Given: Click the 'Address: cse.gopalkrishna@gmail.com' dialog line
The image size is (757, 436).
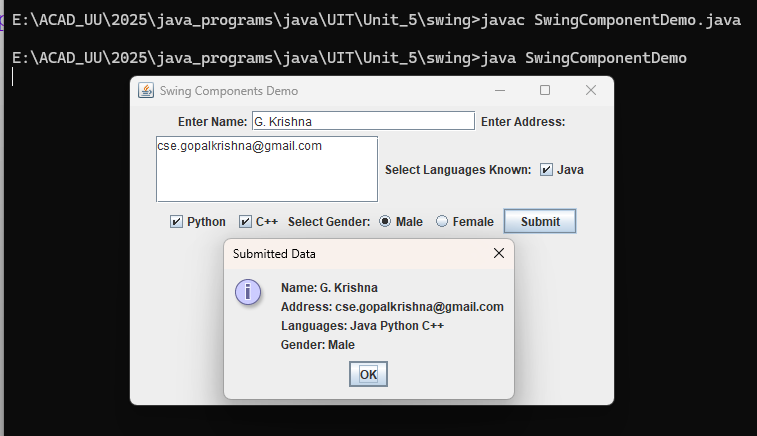Looking at the screenshot, I should click(x=392, y=307).
